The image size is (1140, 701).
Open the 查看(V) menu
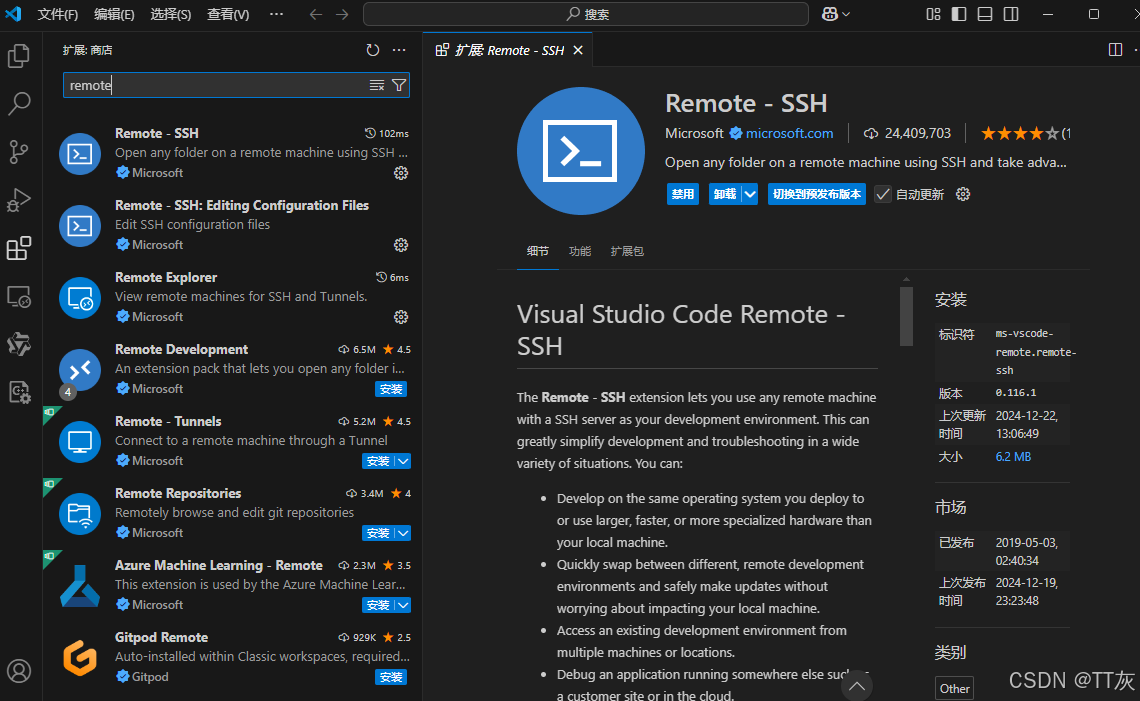(x=228, y=14)
